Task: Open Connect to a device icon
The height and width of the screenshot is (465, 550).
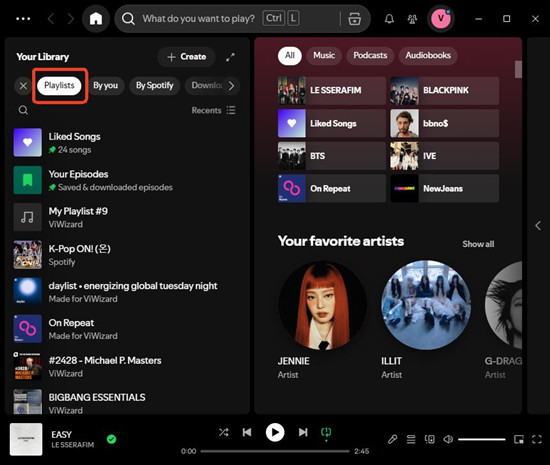Action: pyautogui.click(x=430, y=439)
